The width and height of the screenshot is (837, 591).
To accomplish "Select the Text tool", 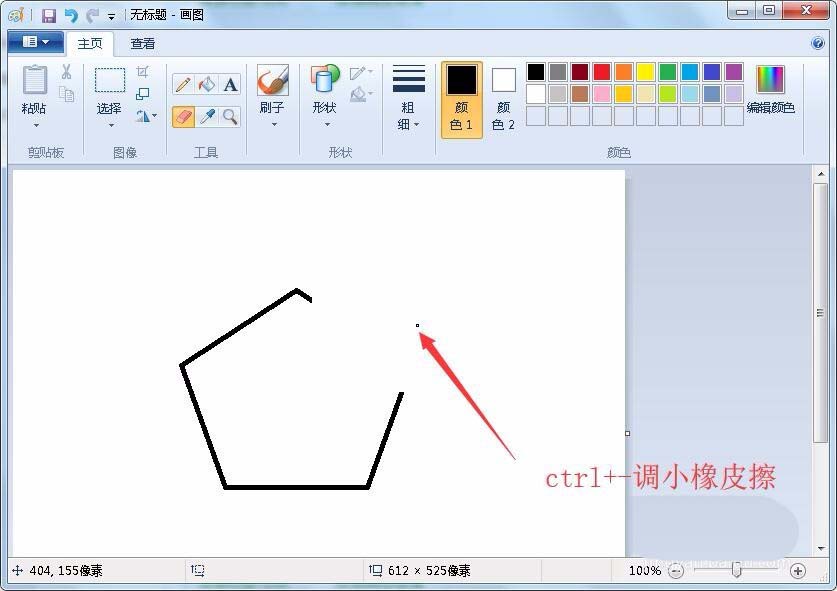I will [229, 84].
